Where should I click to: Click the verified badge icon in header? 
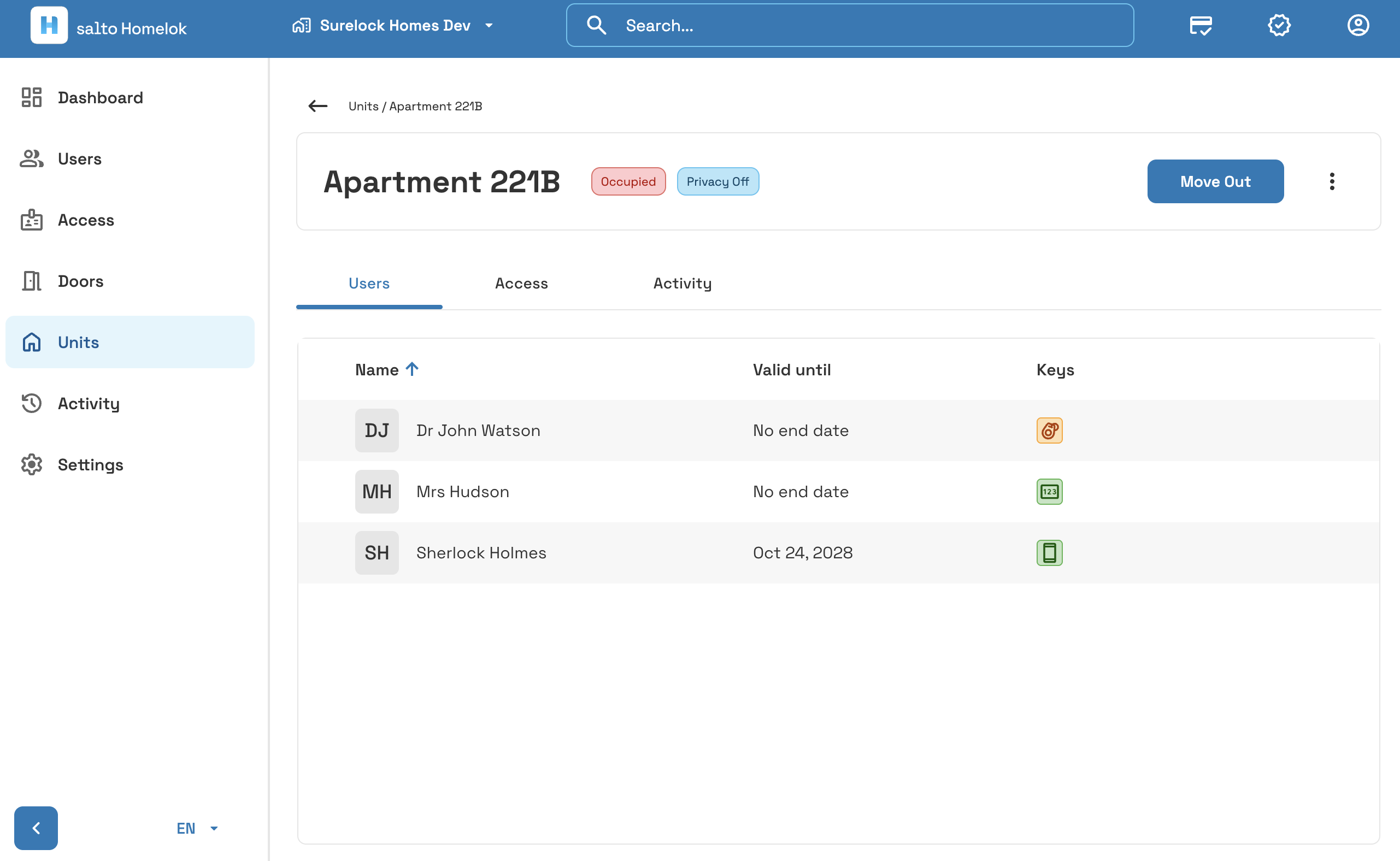[1279, 26]
